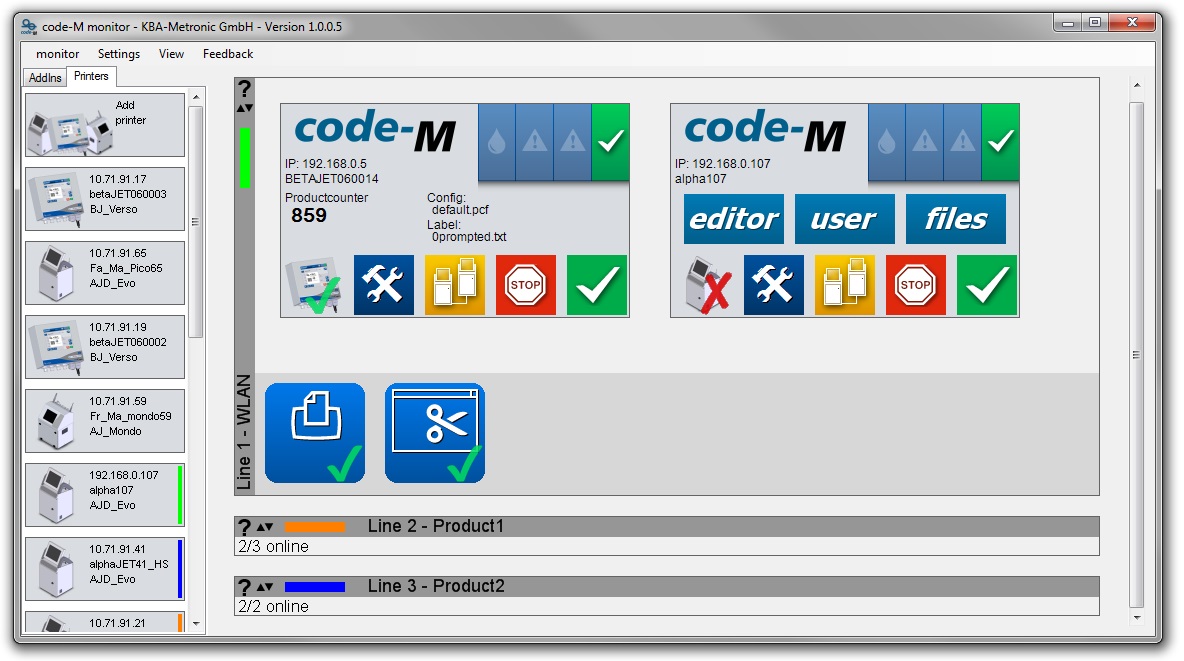The width and height of the screenshot is (1184, 661).
Task: Click the second warning triangle on alpha107 card
Action: pos(962,142)
